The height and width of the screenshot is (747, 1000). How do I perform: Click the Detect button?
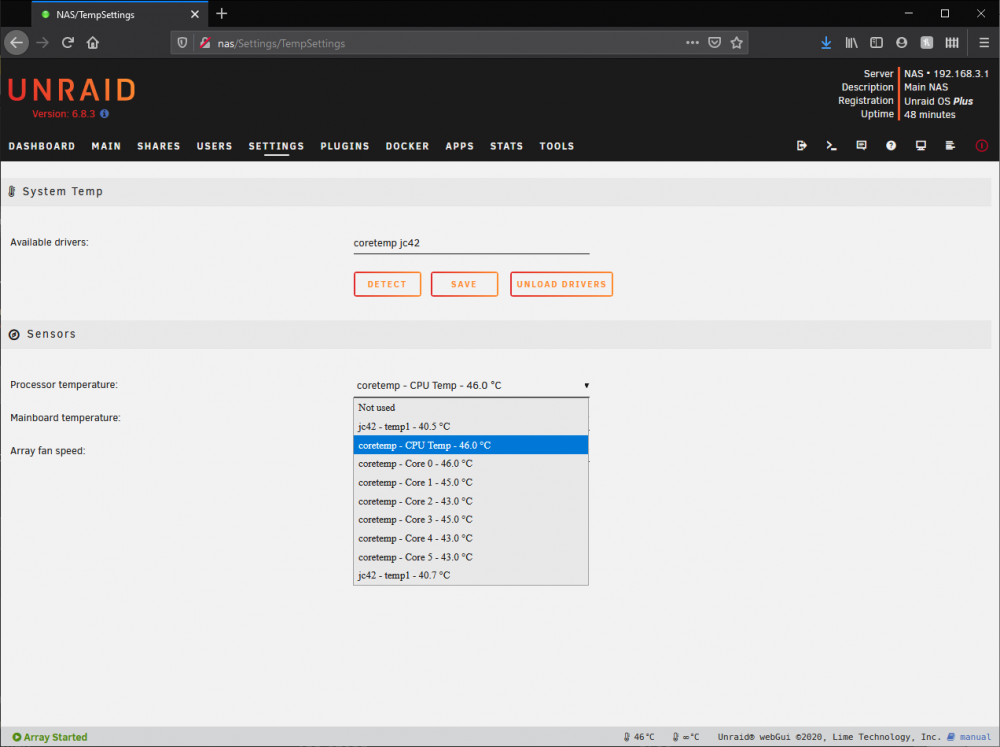pos(387,284)
